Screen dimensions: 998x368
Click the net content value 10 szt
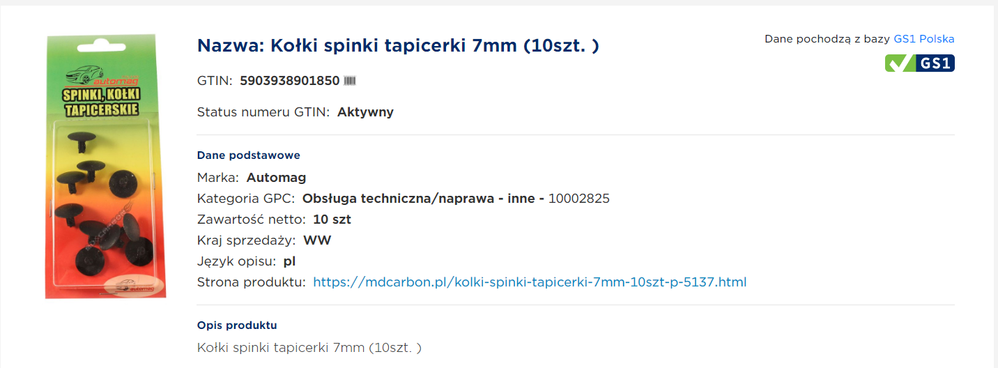pyautogui.click(x=332, y=220)
